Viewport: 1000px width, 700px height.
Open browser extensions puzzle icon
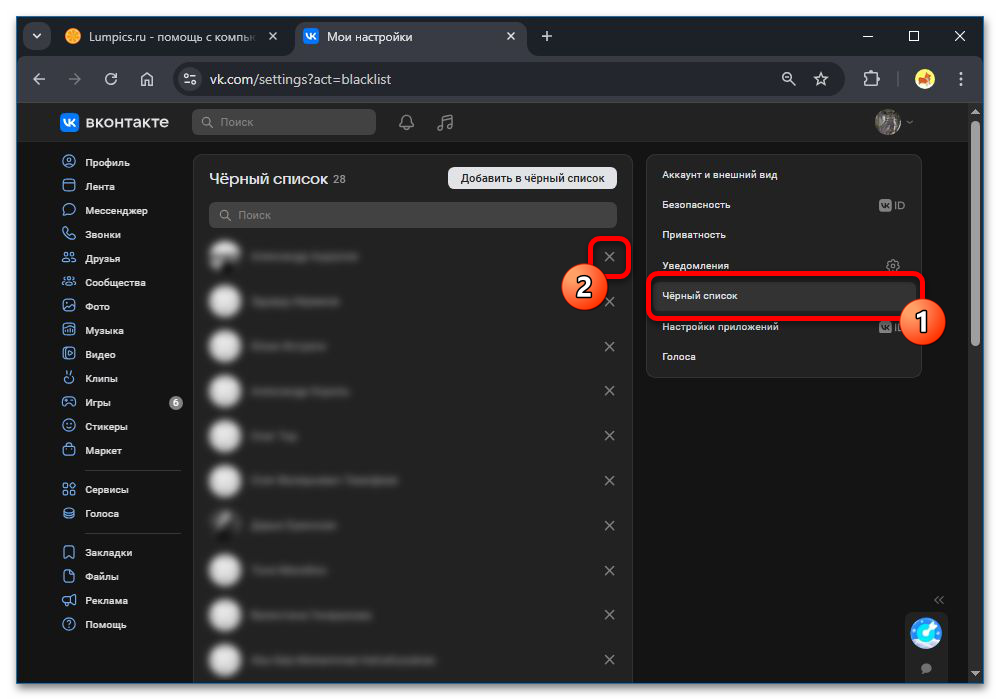(x=871, y=79)
